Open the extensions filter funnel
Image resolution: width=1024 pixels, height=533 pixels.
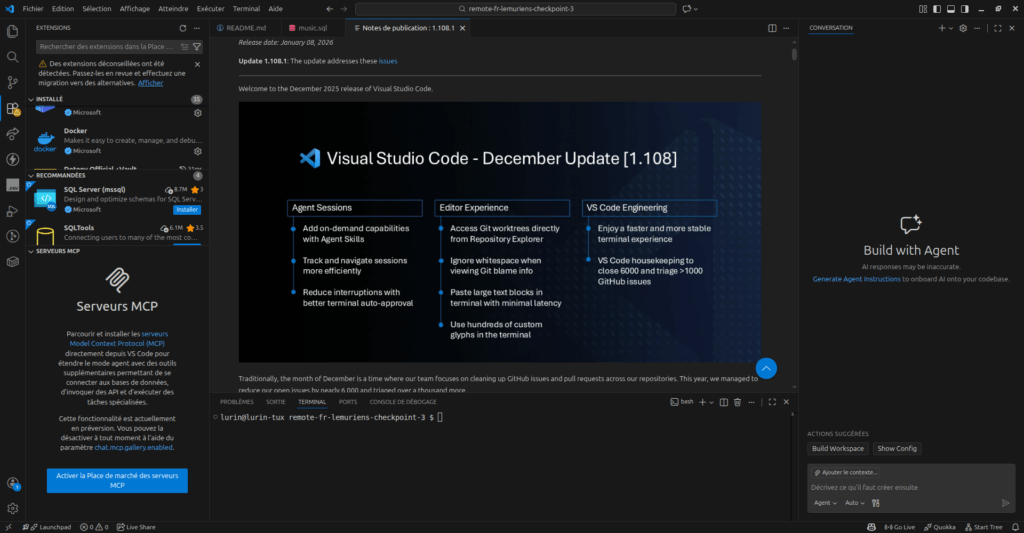click(x=197, y=46)
